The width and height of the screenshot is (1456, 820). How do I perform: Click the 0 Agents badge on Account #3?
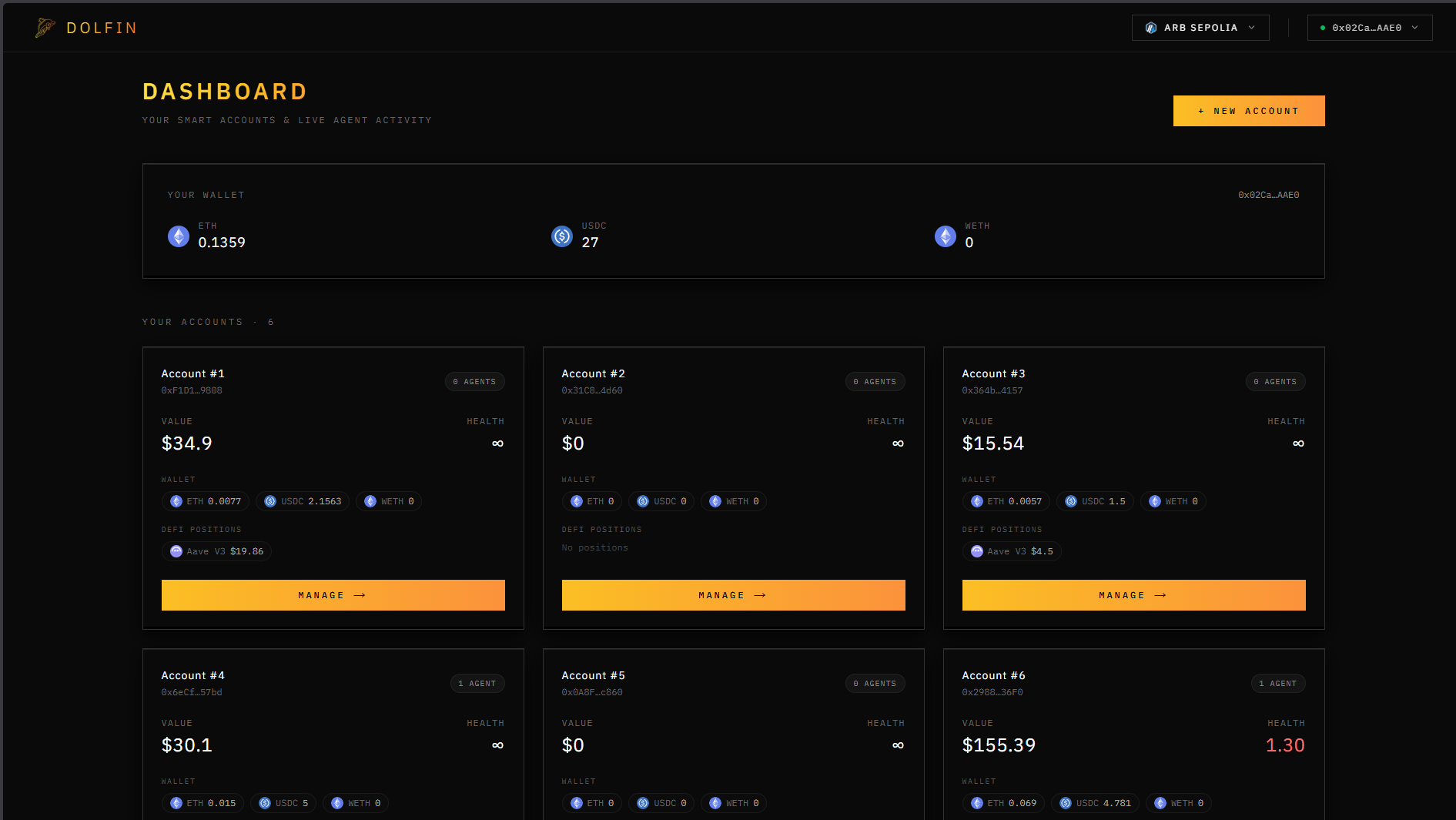point(1276,382)
